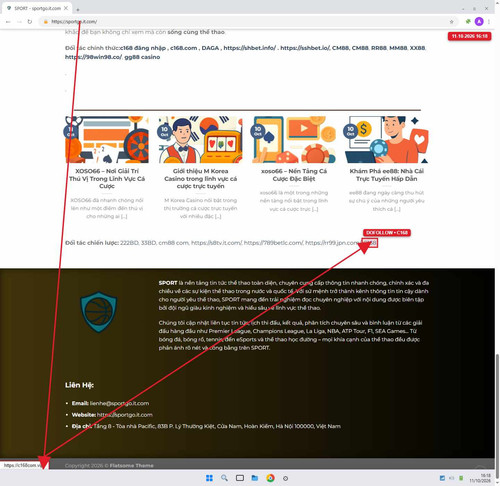Click the 'cm88 com' strategic partner link

click(173, 243)
